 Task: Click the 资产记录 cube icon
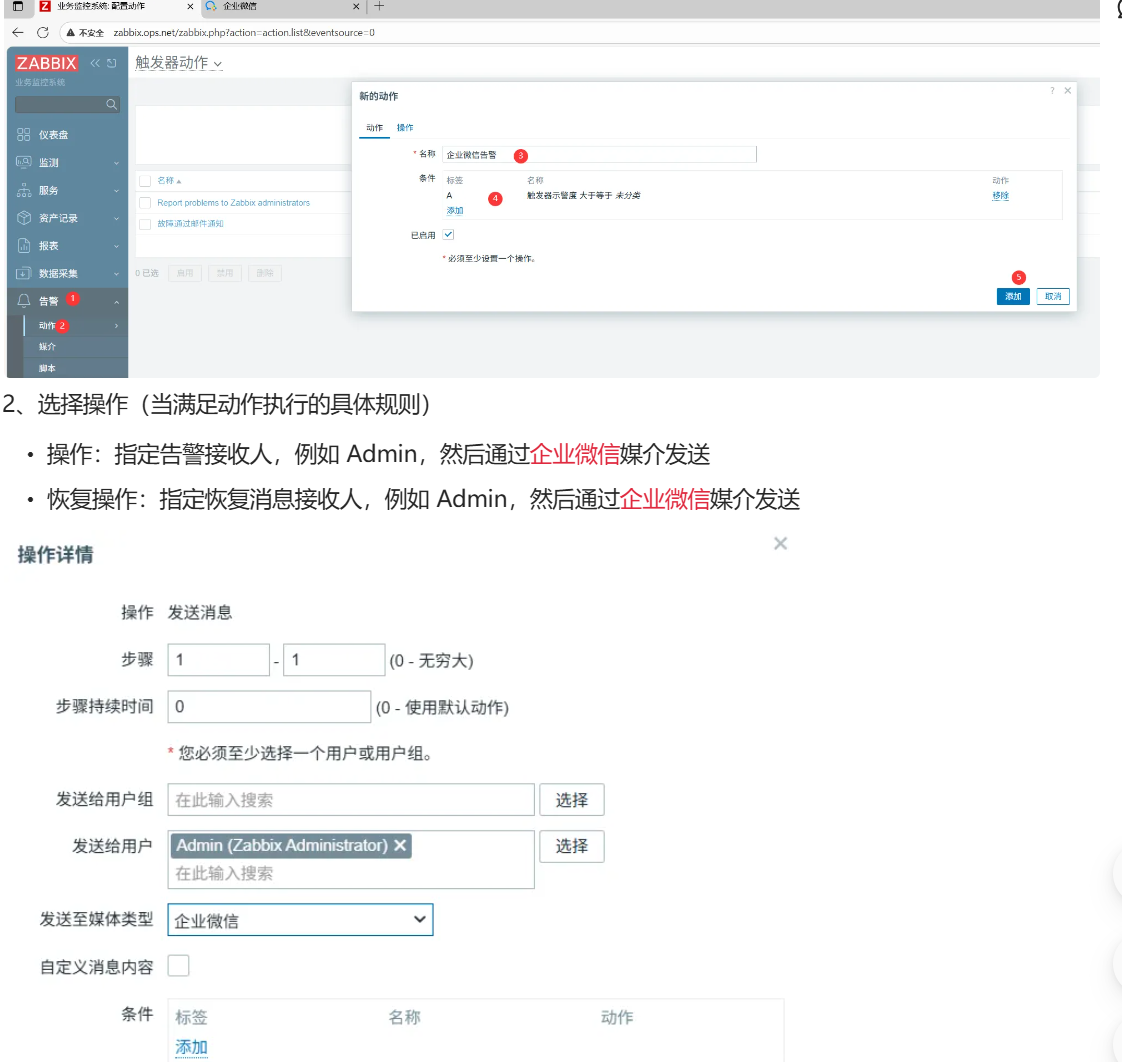click(x=24, y=218)
